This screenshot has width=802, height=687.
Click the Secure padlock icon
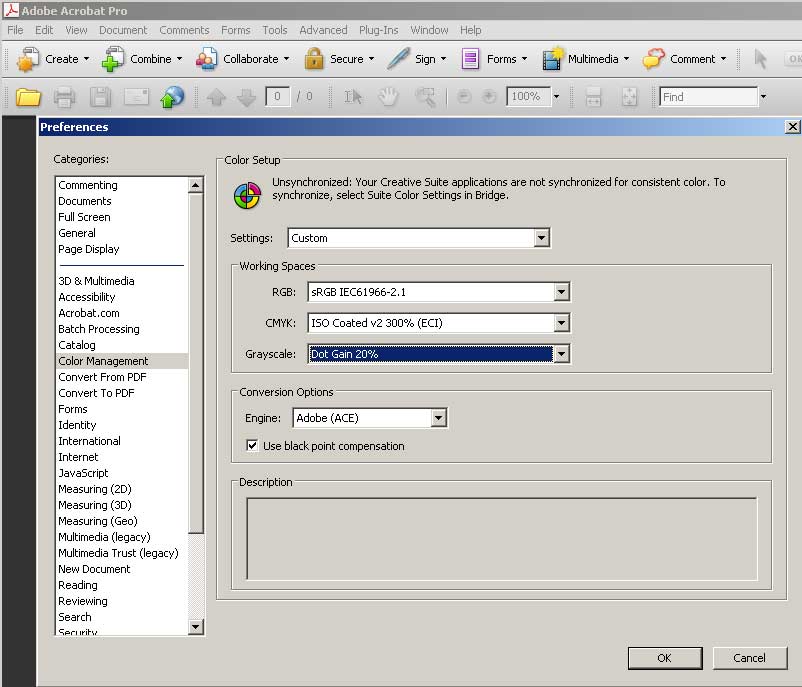tap(314, 59)
